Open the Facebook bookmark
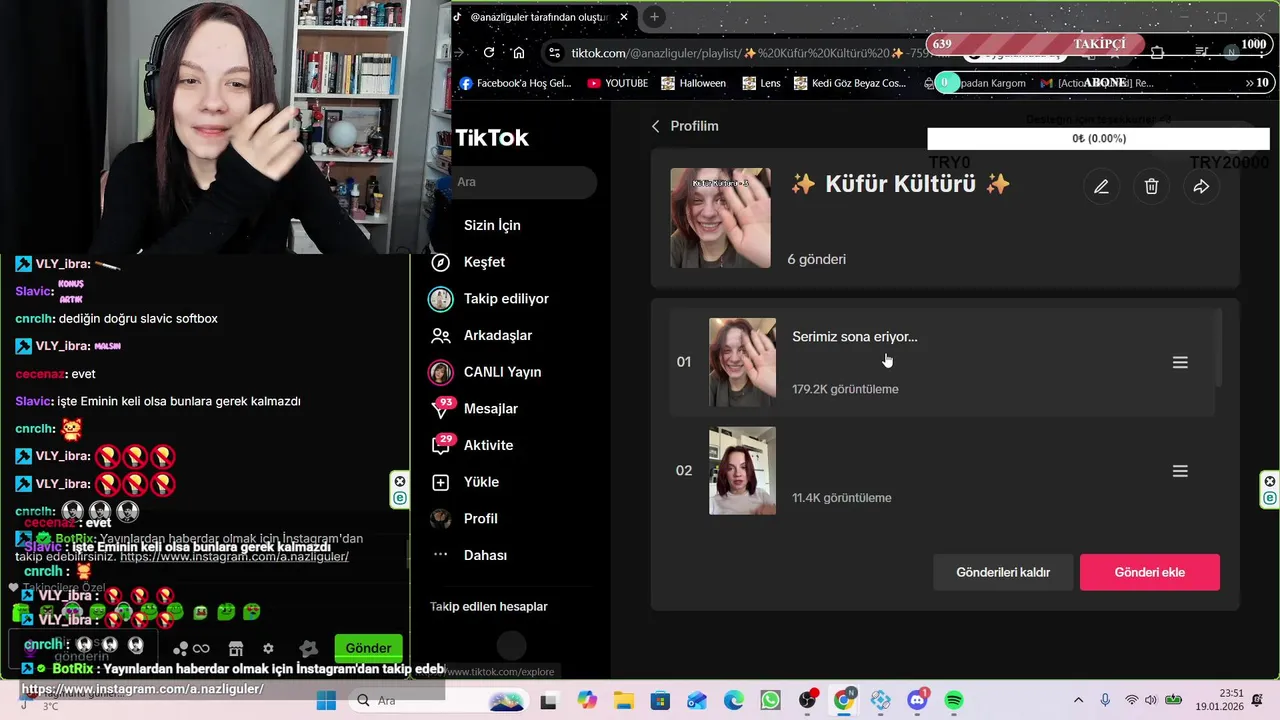1280x720 pixels. coord(515,83)
